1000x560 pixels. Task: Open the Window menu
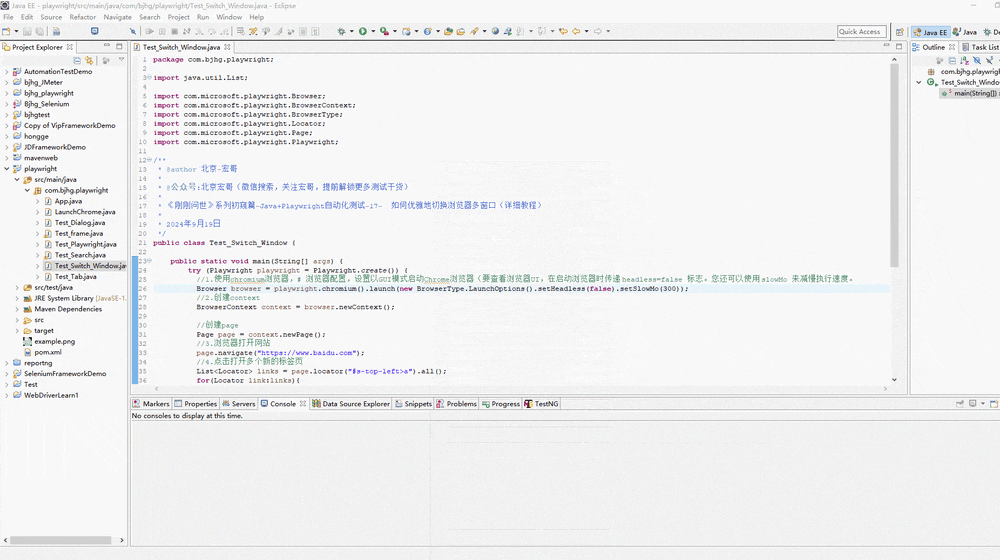(x=229, y=17)
